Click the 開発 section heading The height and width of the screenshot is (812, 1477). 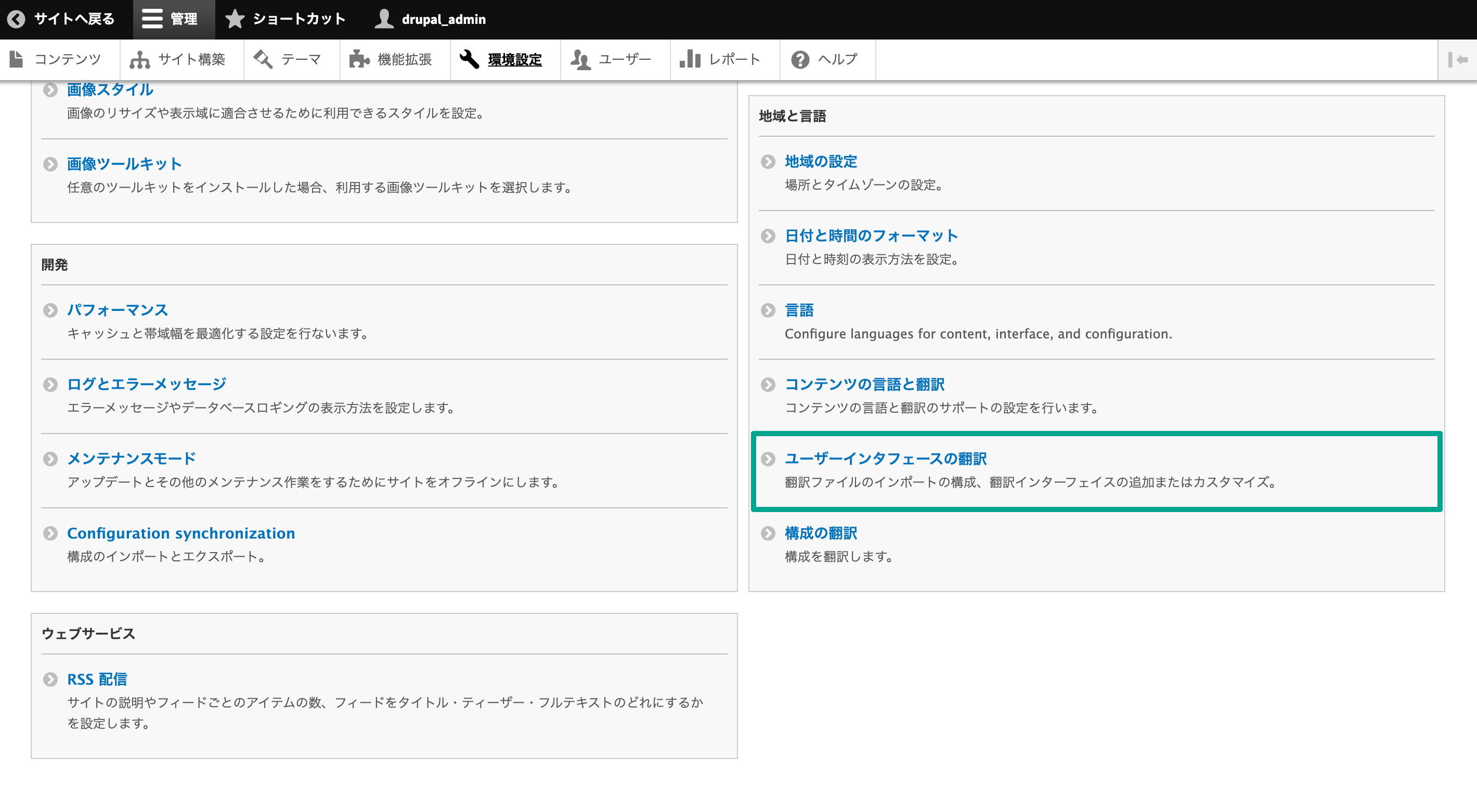click(55, 265)
